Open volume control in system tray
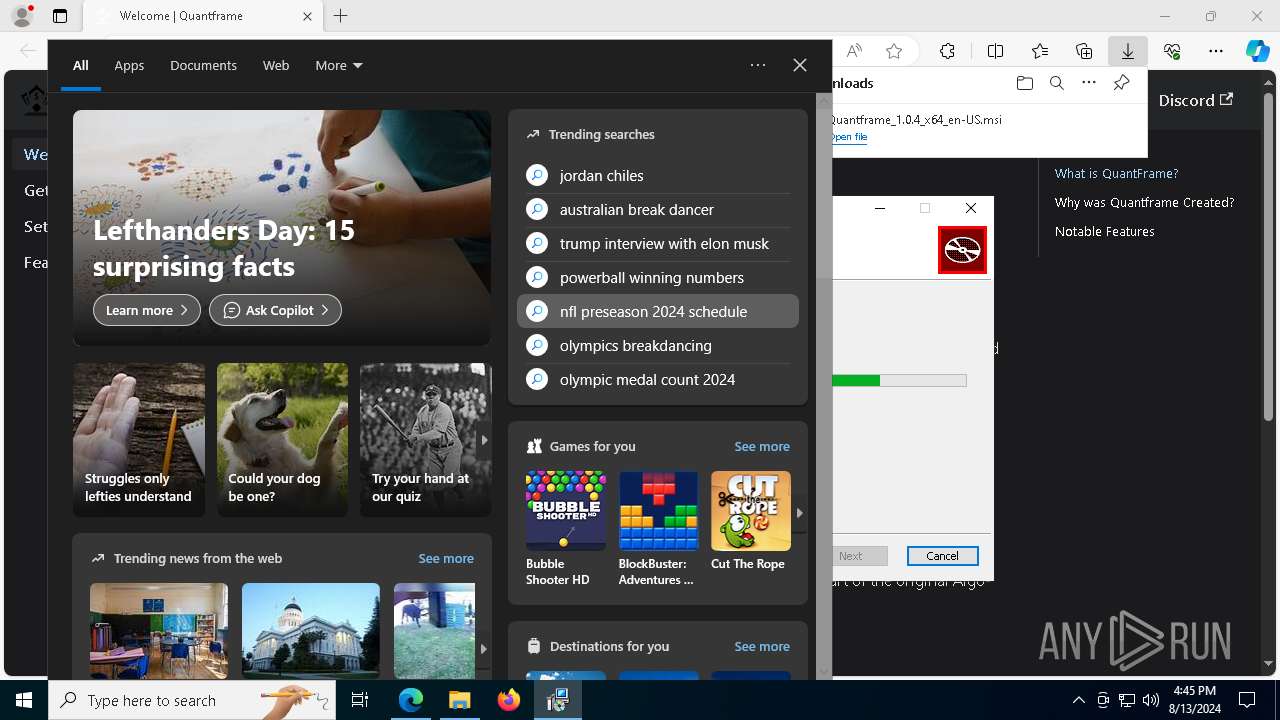 tap(1151, 700)
